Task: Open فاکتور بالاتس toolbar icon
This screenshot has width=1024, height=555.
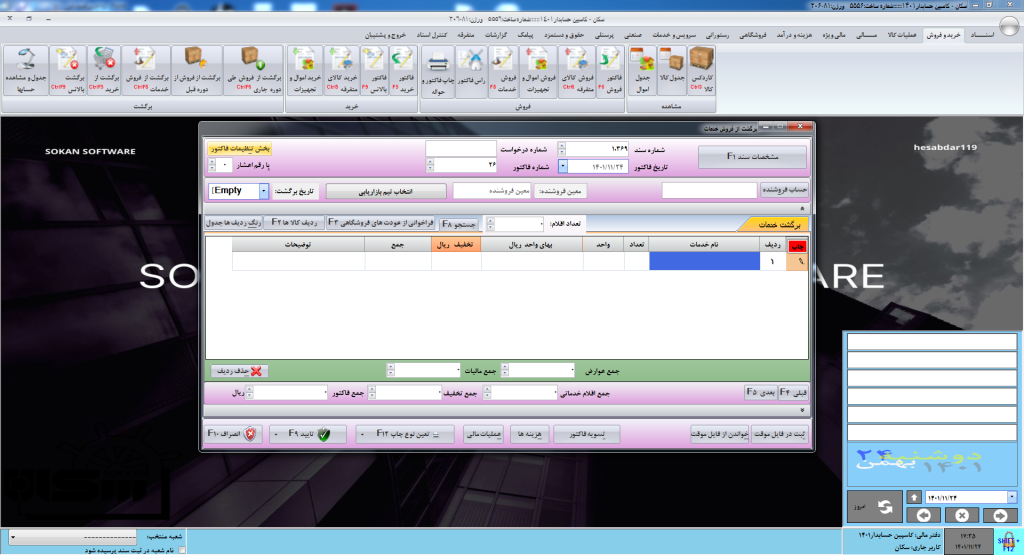Action: (x=374, y=71)
